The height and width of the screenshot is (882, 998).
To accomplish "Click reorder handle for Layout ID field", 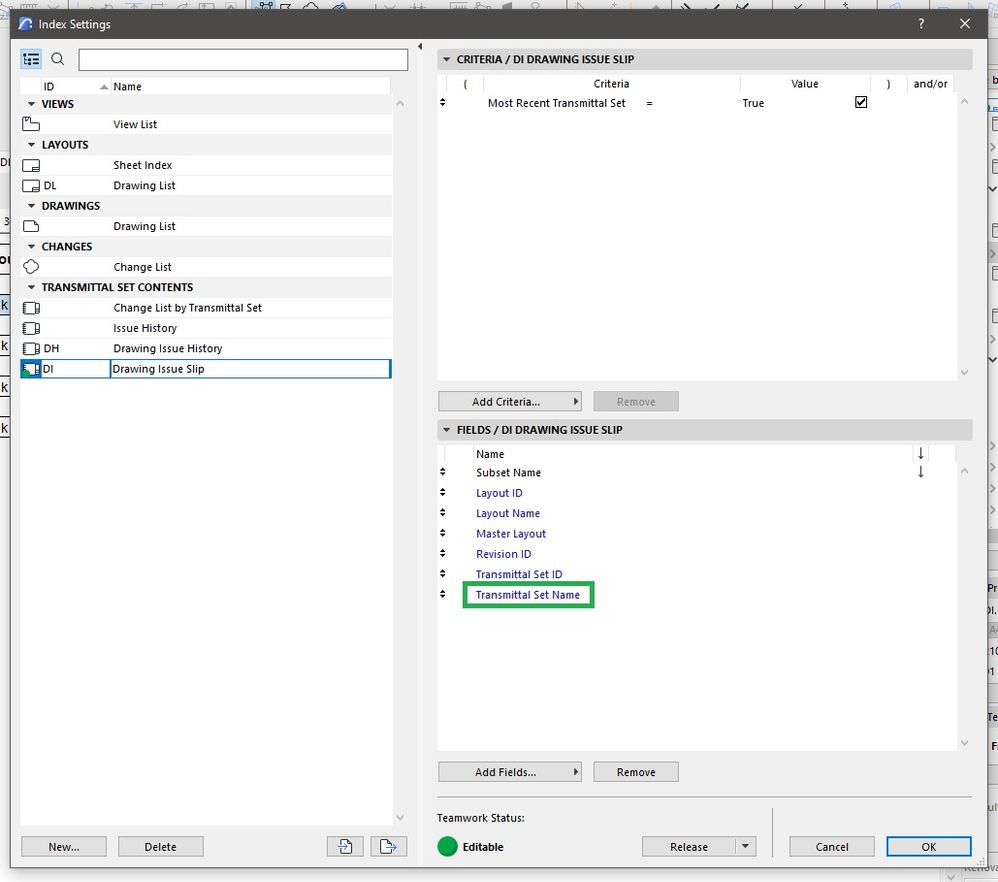I will pyautogui.click(x=443, y=493).
